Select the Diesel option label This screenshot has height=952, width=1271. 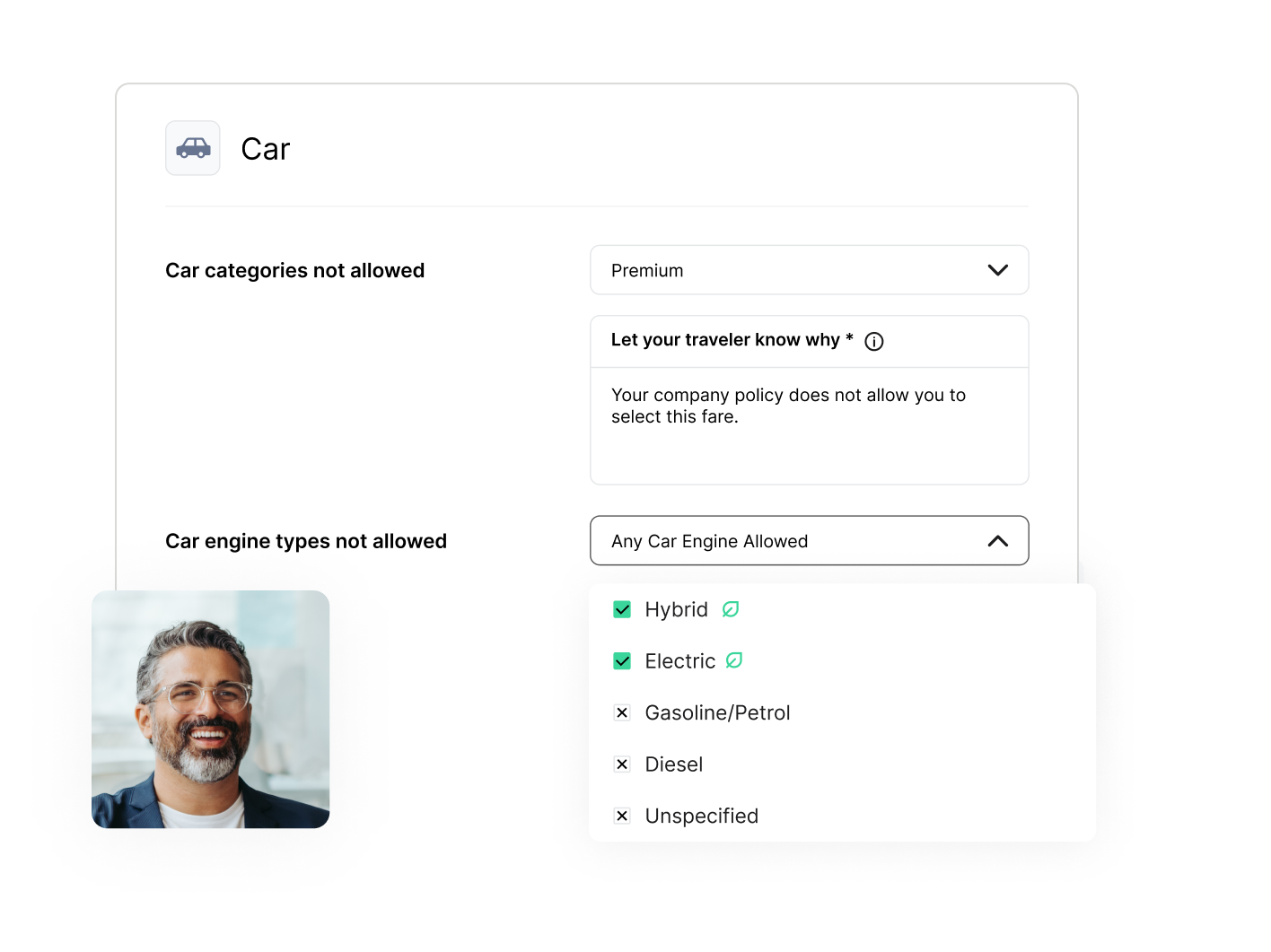tap(673, 764)
